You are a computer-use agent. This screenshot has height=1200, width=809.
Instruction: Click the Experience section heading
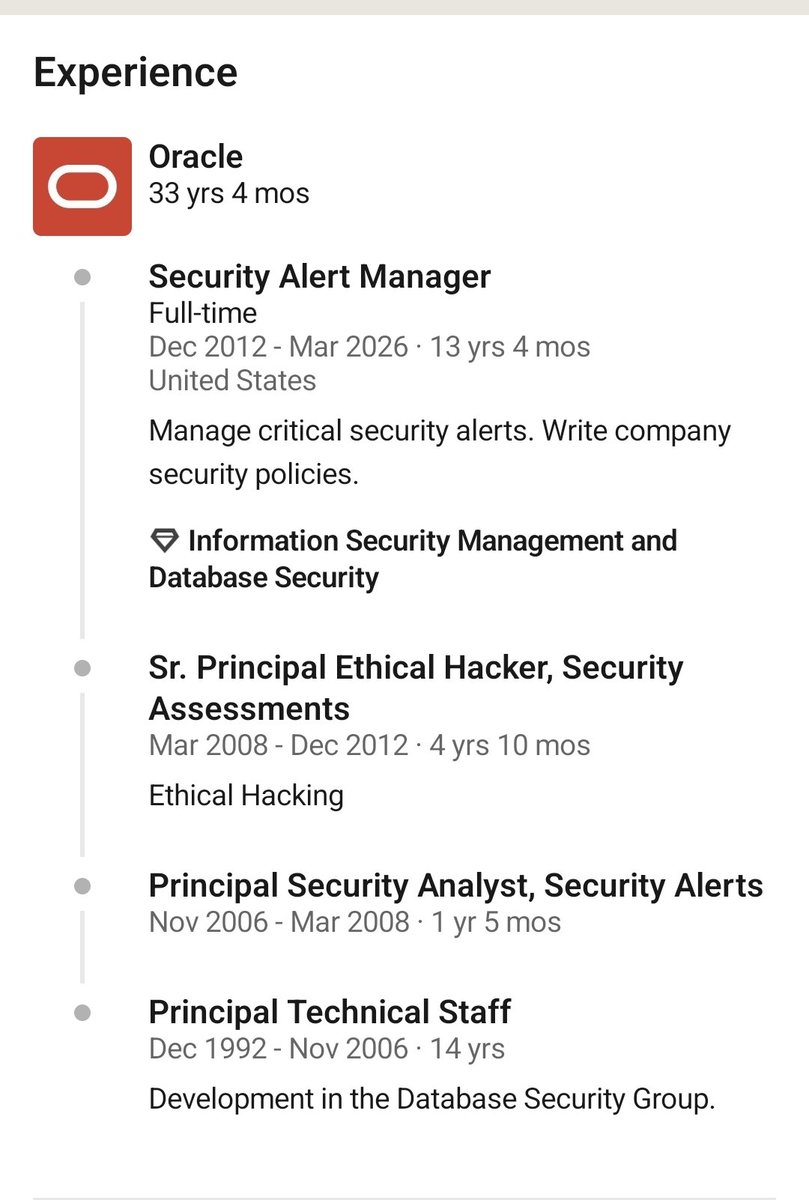pos(136,72)
